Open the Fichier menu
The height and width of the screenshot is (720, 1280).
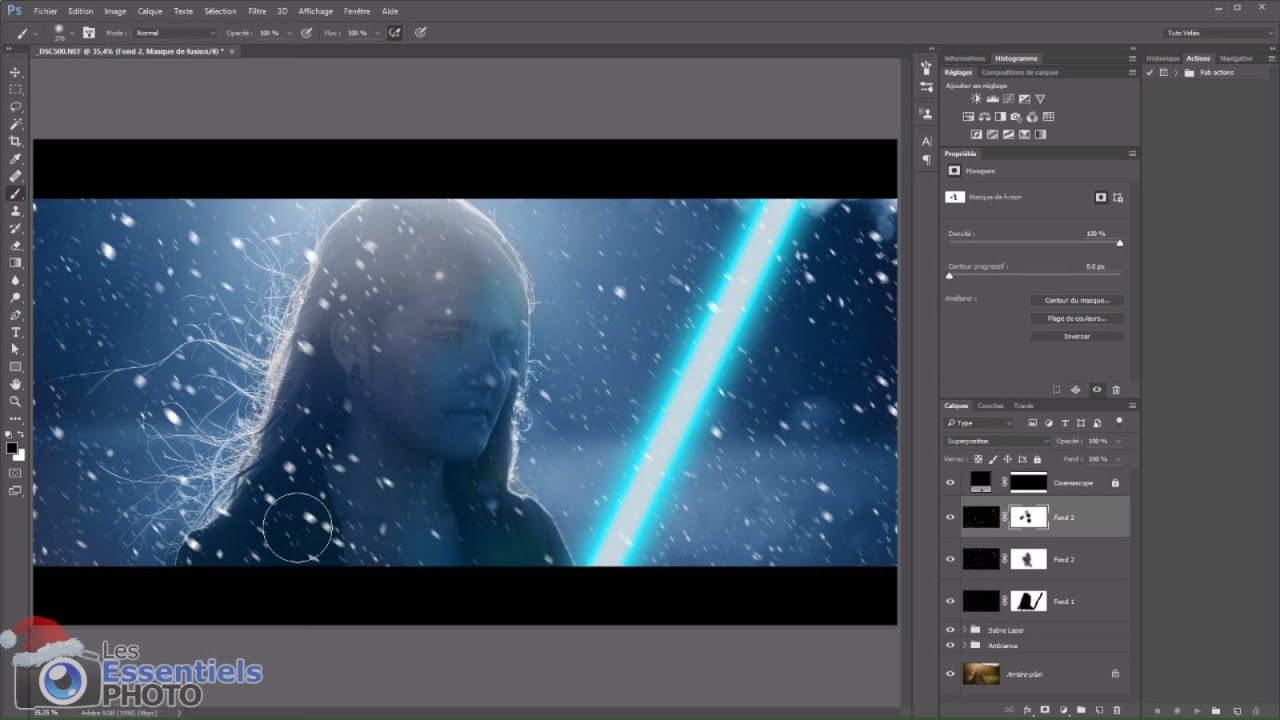point(45,11)
